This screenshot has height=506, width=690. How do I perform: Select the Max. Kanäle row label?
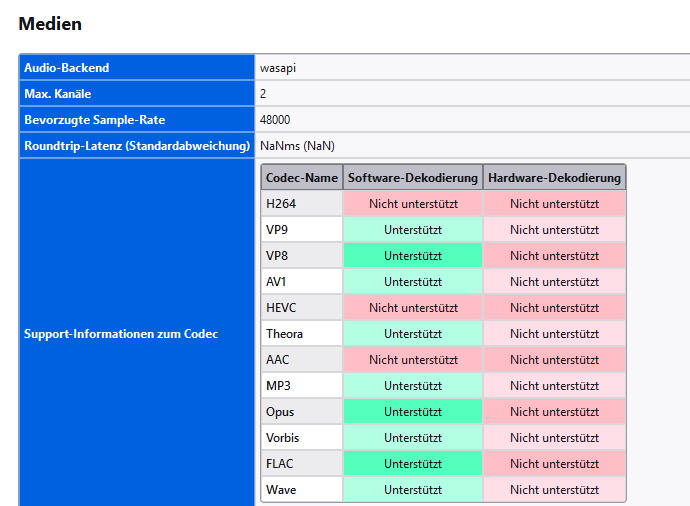(58, 94)
